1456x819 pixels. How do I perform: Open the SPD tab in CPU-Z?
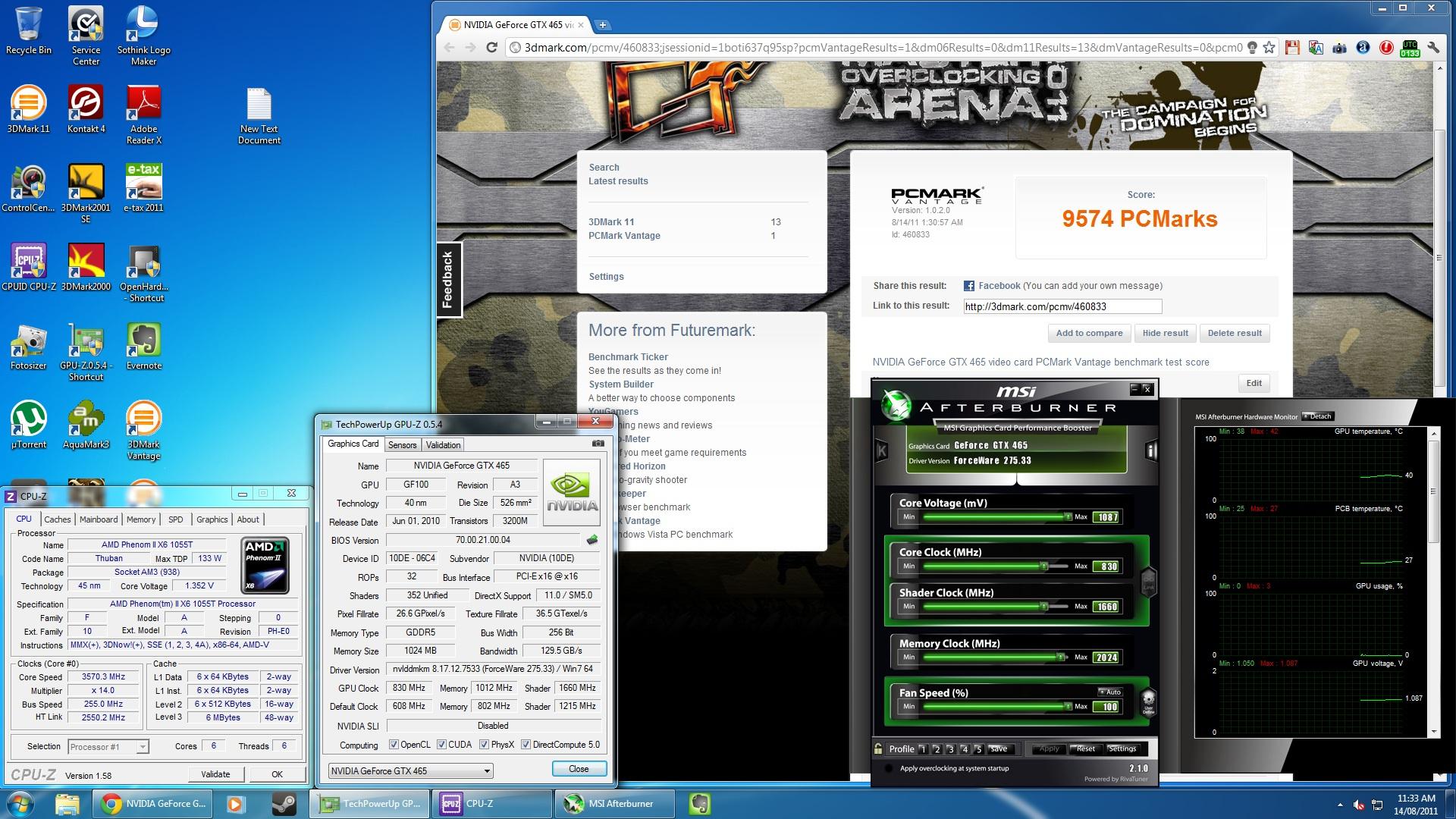[176, 519]
